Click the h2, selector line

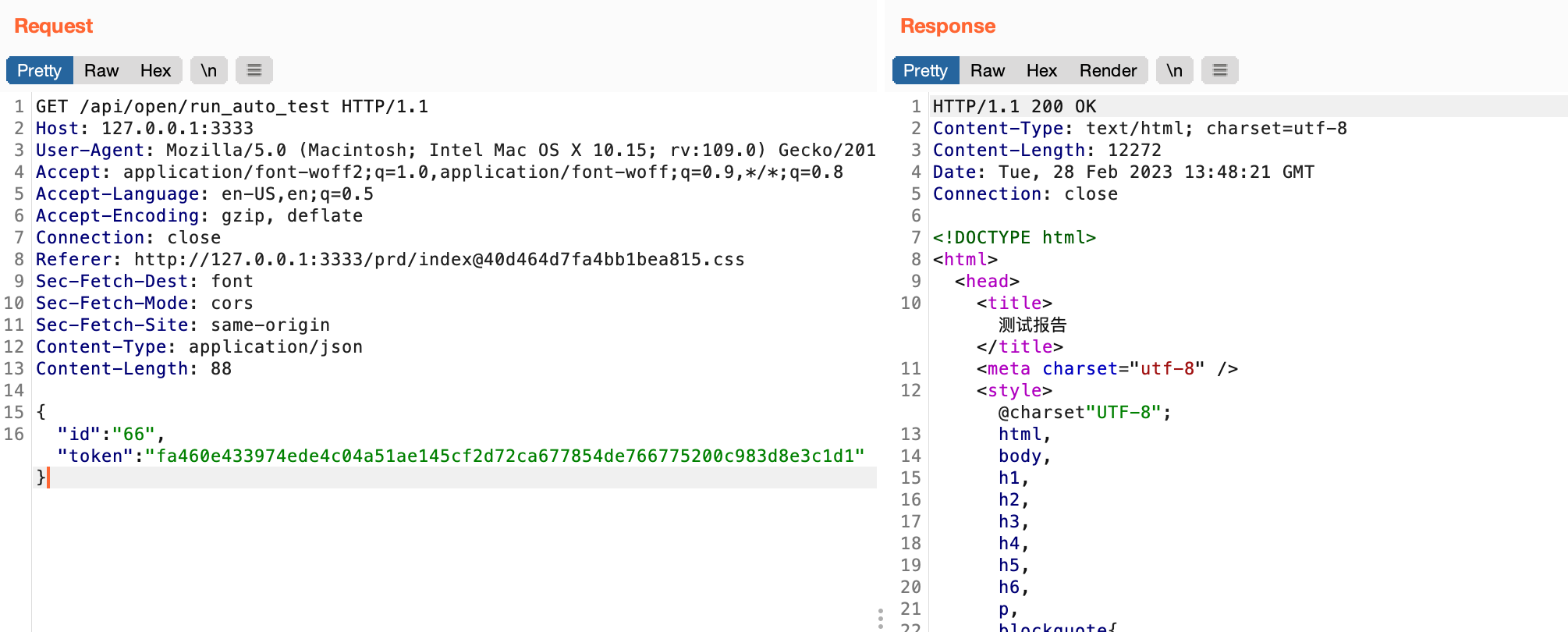click(x=1014, y=499)
